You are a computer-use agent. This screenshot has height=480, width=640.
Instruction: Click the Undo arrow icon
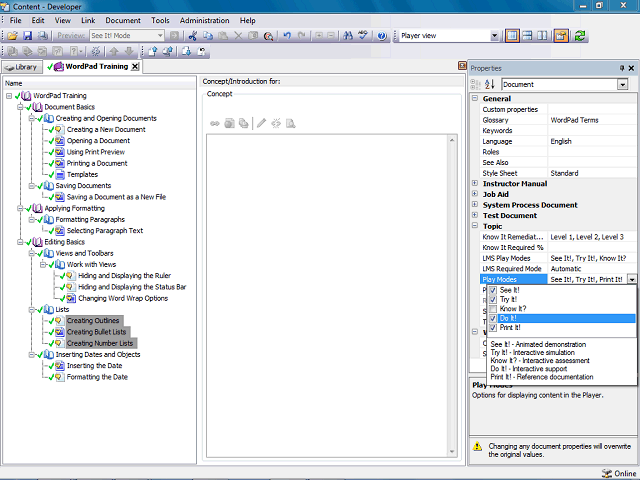pyautogui.click(x=287, y=36)
